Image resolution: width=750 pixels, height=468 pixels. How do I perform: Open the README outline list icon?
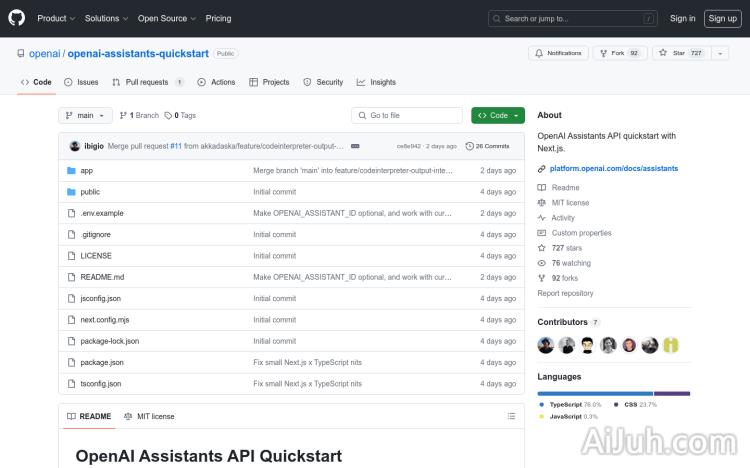[511, 416]
